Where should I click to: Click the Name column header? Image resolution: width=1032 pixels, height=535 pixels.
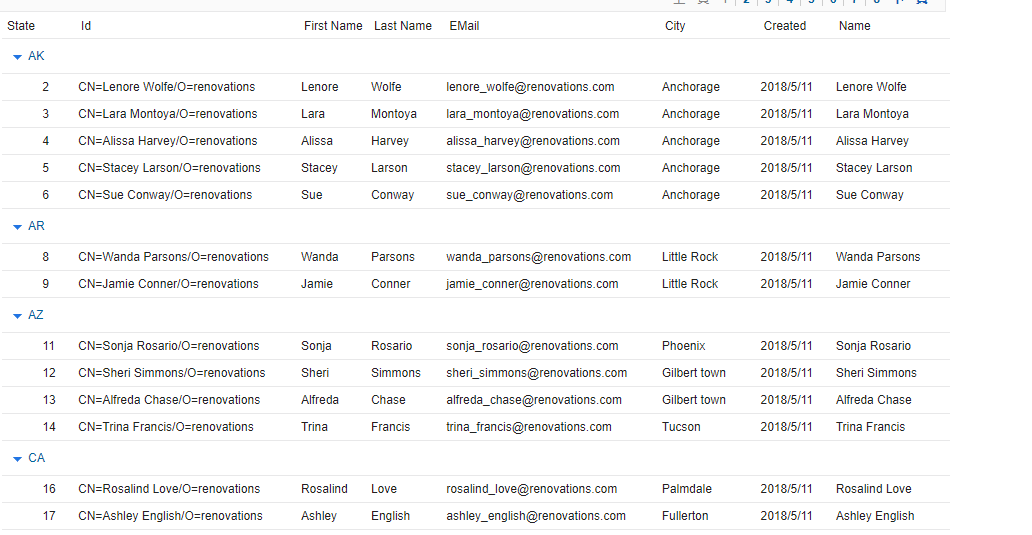[x=854, y=26]
